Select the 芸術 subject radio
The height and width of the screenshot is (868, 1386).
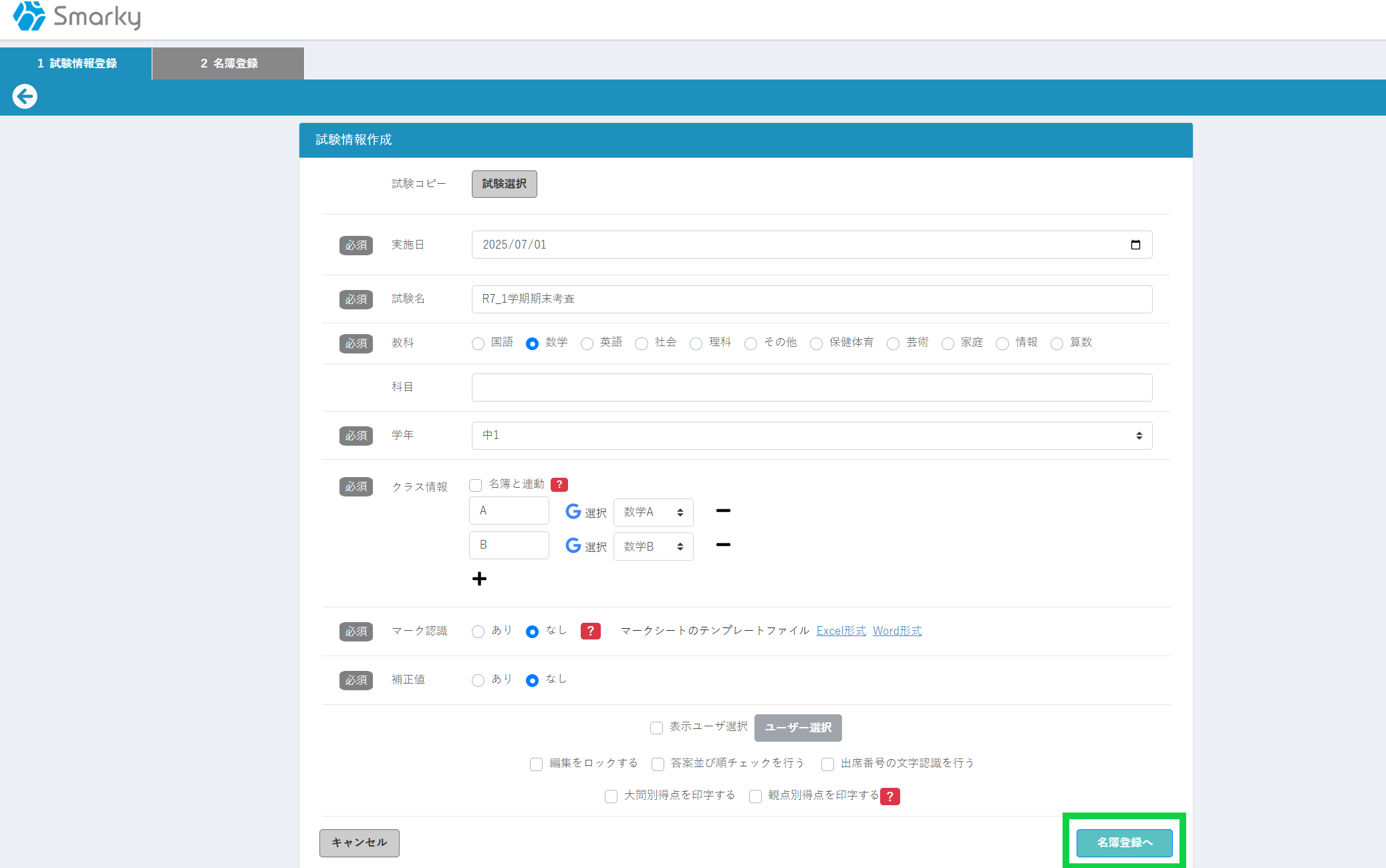893,343
